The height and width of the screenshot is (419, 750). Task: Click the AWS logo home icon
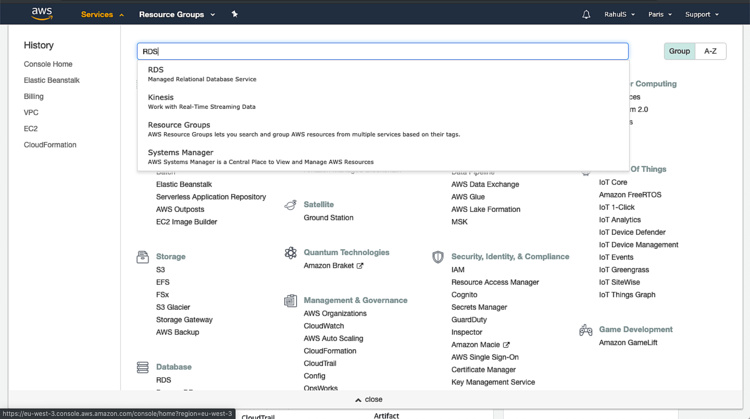click(x=41, y=14)
